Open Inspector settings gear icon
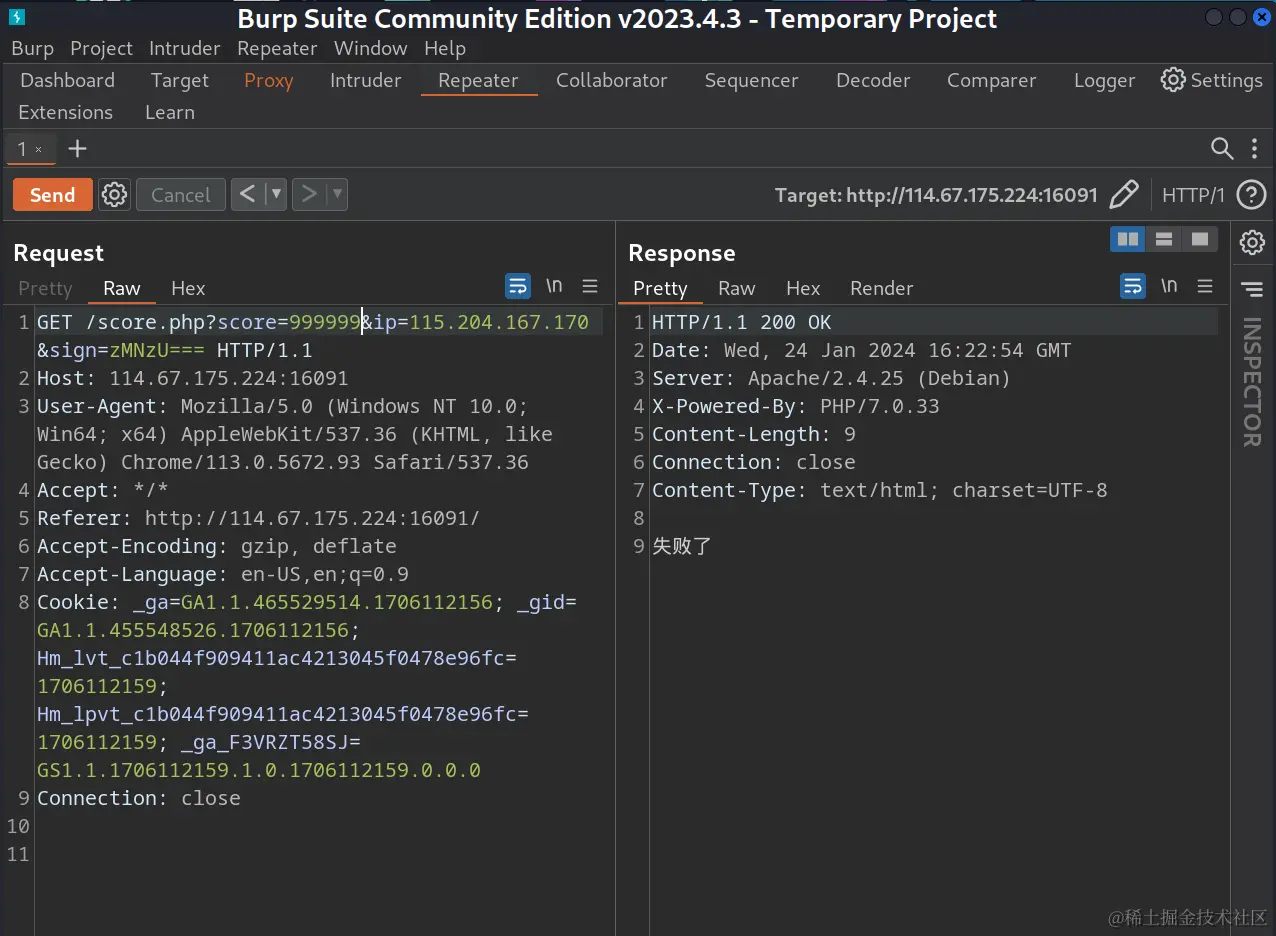The width and height of the screenshot is (1276, 936). [1252, 242]
